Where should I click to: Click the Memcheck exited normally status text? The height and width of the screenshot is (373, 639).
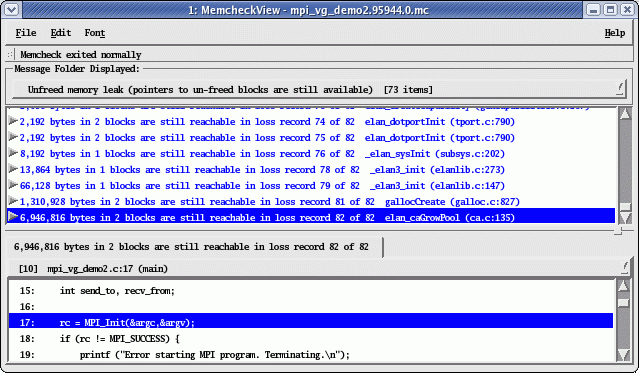81,55
